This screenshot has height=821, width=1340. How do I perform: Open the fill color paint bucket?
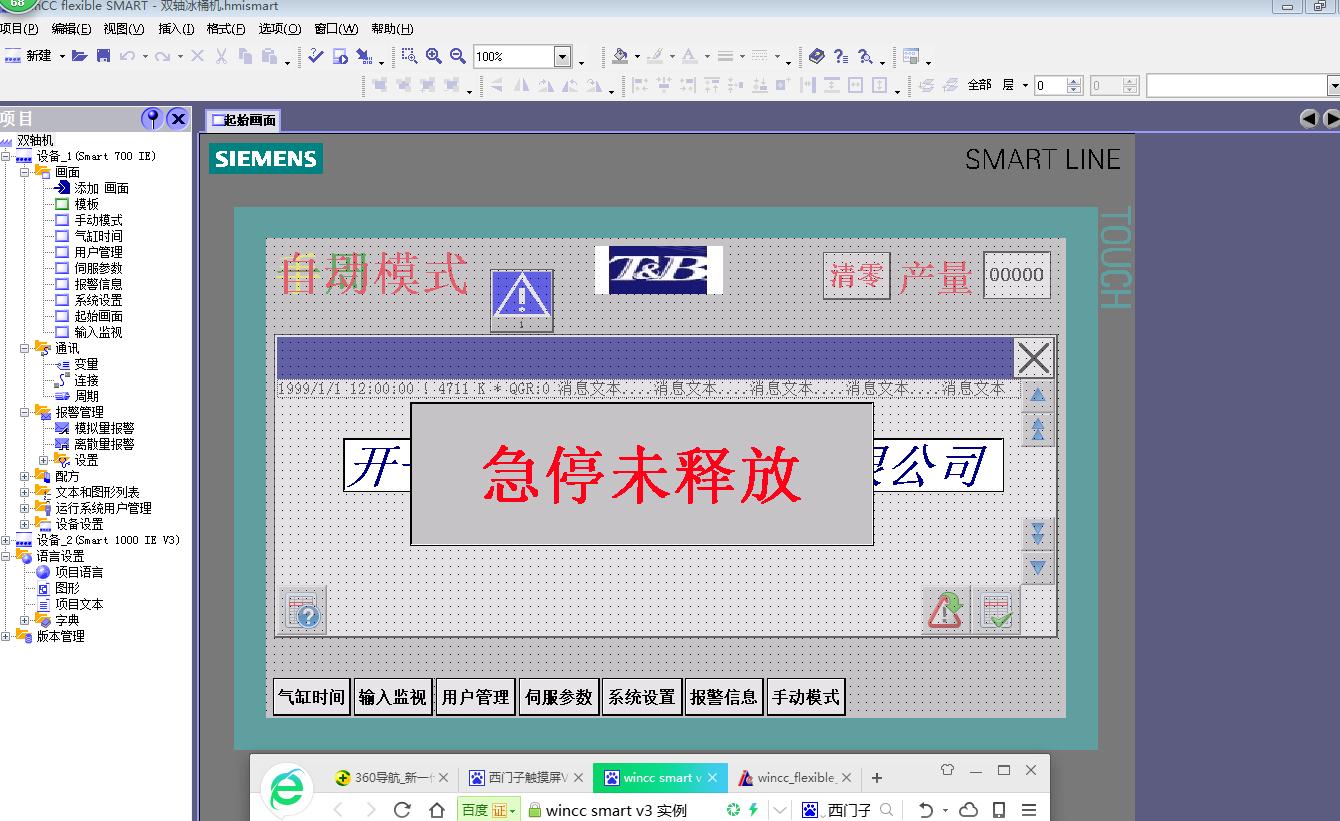point(620,56)
